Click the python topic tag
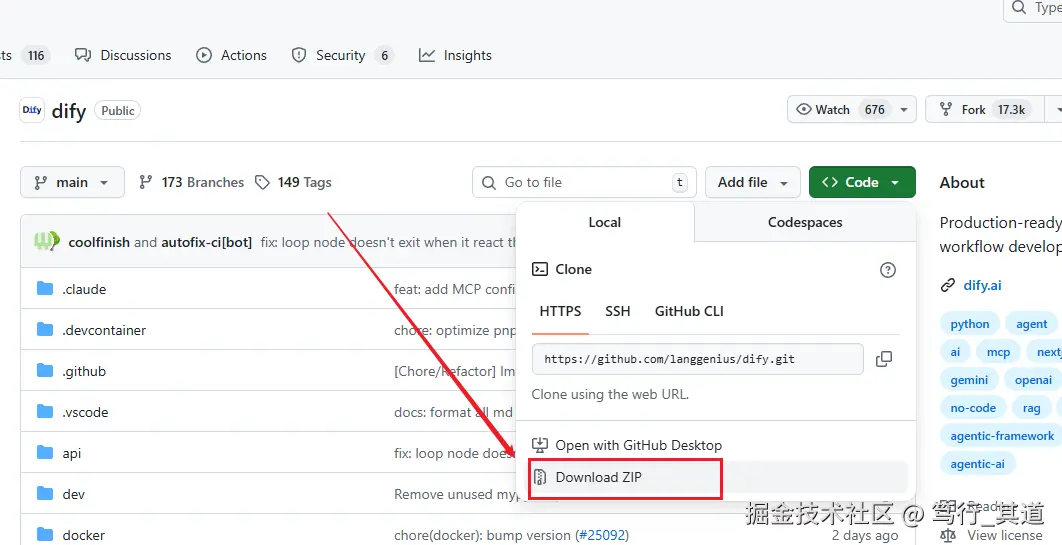The width and height of the screenshot is (1062, 545). pyautogui.click(x=970, y=324)
